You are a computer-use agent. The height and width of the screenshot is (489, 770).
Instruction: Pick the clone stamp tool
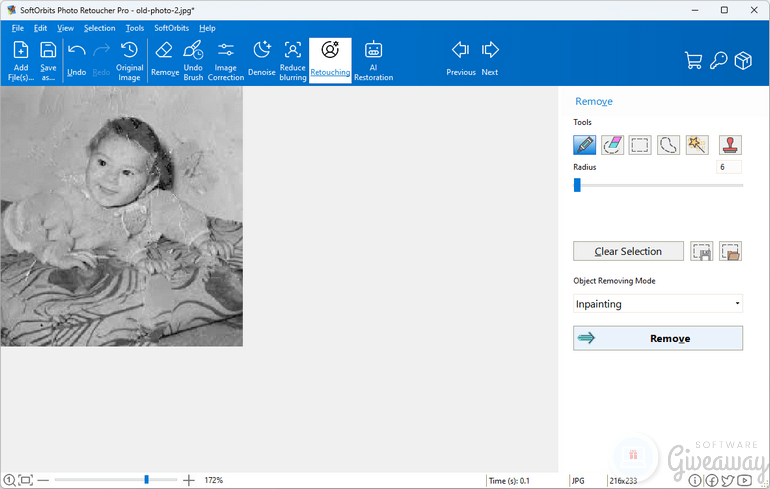[731, 145]
